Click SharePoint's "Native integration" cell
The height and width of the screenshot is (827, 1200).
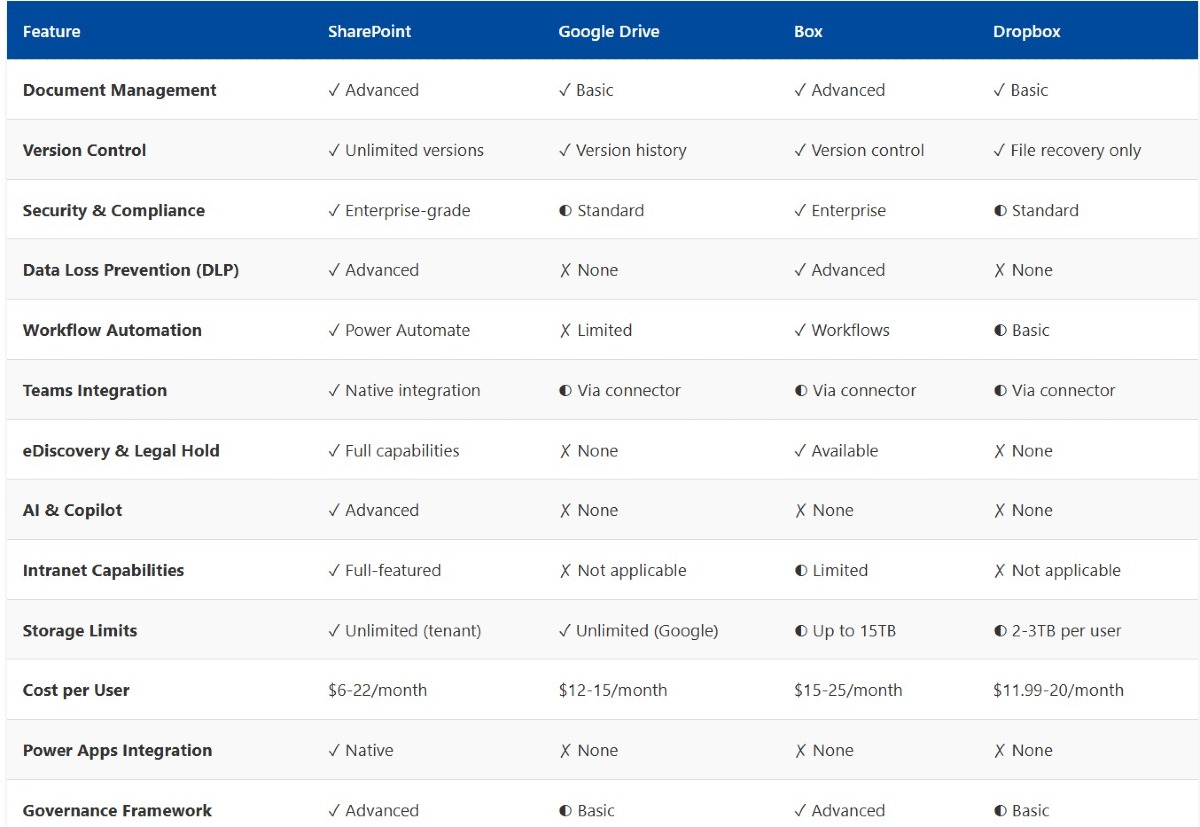point(404,390)
